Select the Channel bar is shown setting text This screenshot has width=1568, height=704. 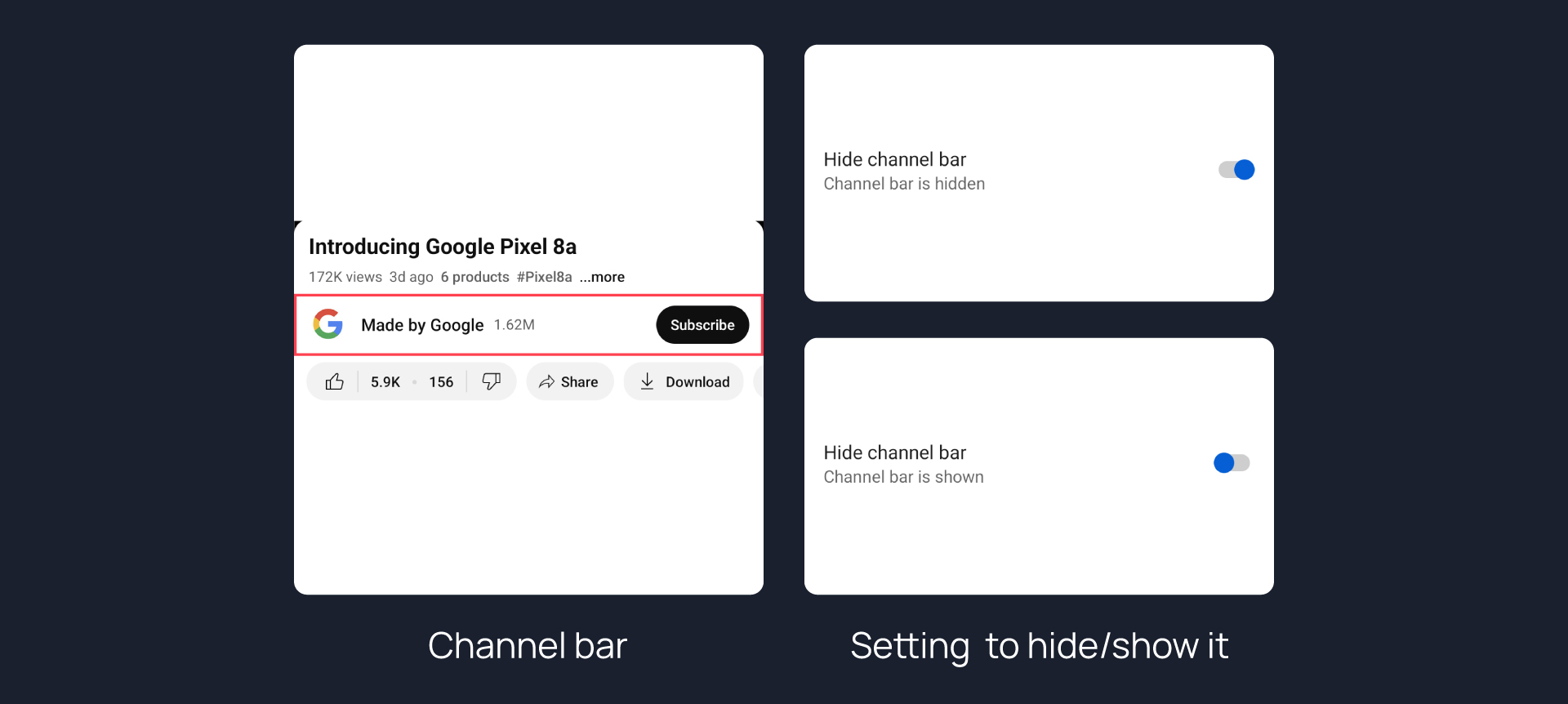point(903,477)
